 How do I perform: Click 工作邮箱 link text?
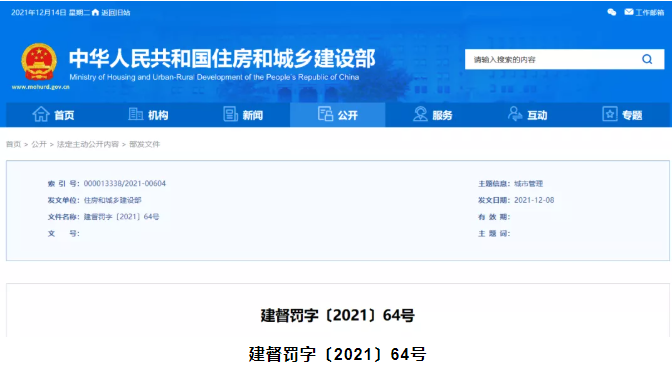[x=649, y=12]
